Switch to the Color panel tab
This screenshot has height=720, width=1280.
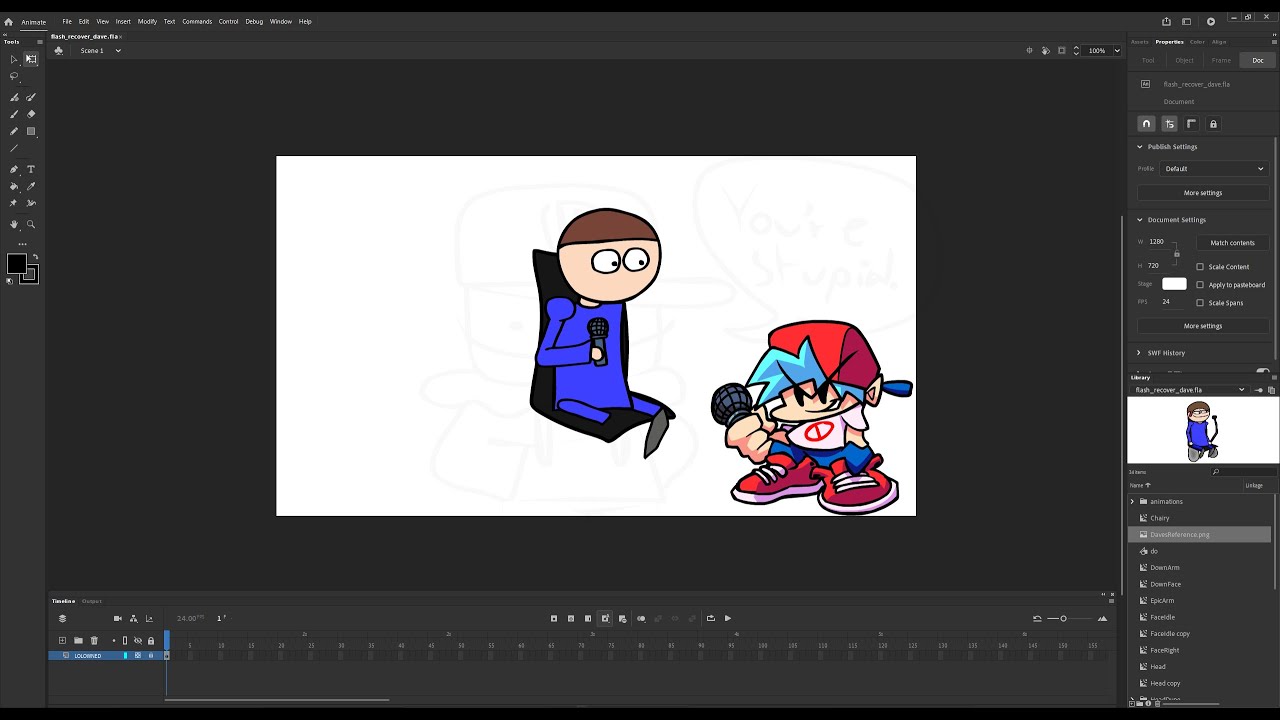click(x=1197, y=42)
